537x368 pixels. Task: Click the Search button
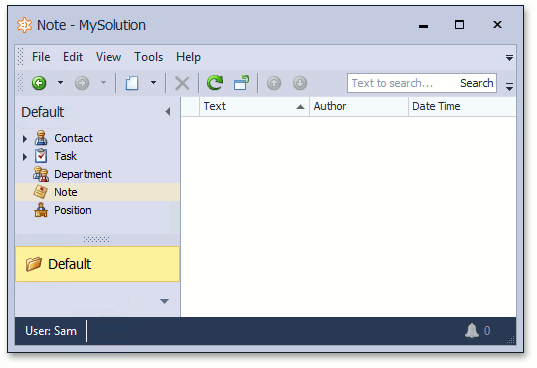pos(476,83)
